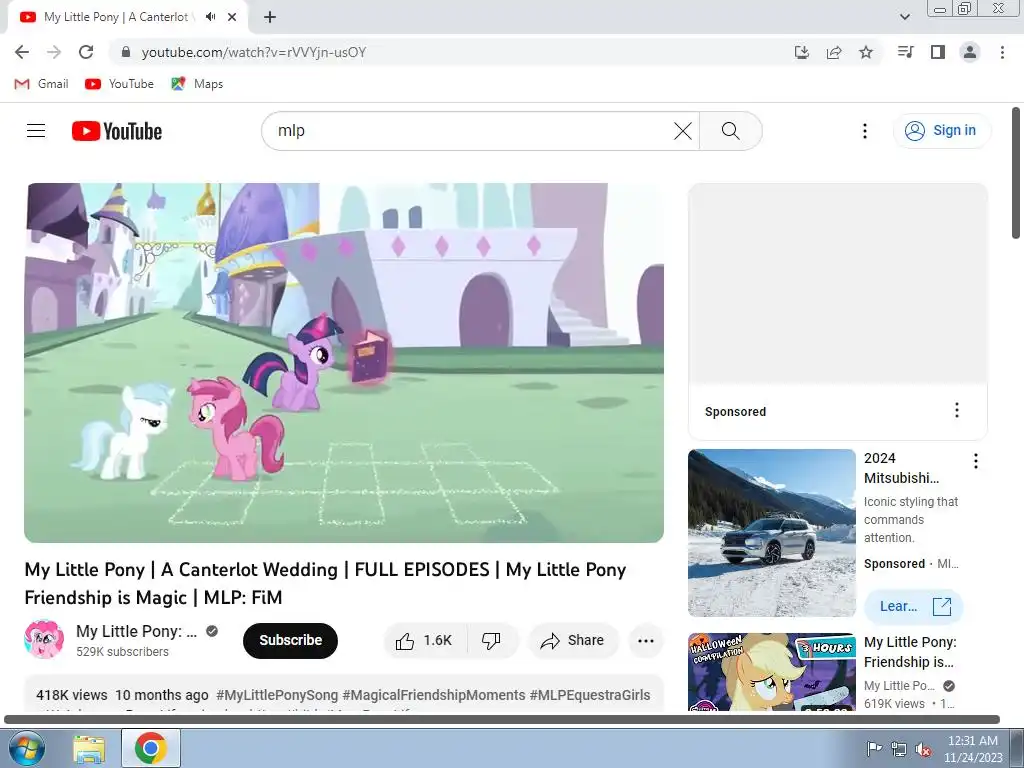The image size is (1024, 768).
Task: Subscribe to the My Little Pony channel
Action: coord(290,641)
